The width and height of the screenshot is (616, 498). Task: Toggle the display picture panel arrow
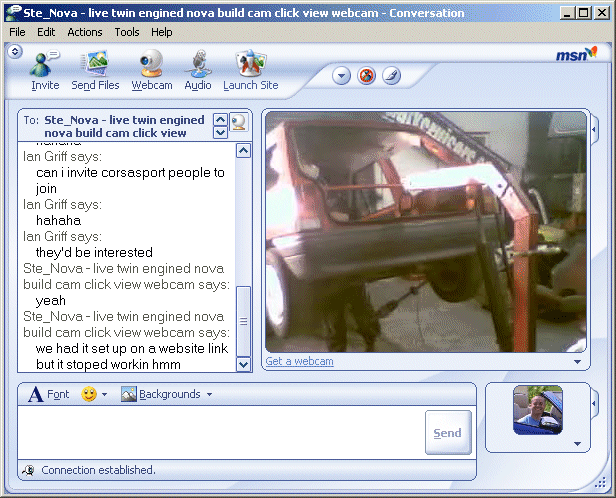point(594,403)
